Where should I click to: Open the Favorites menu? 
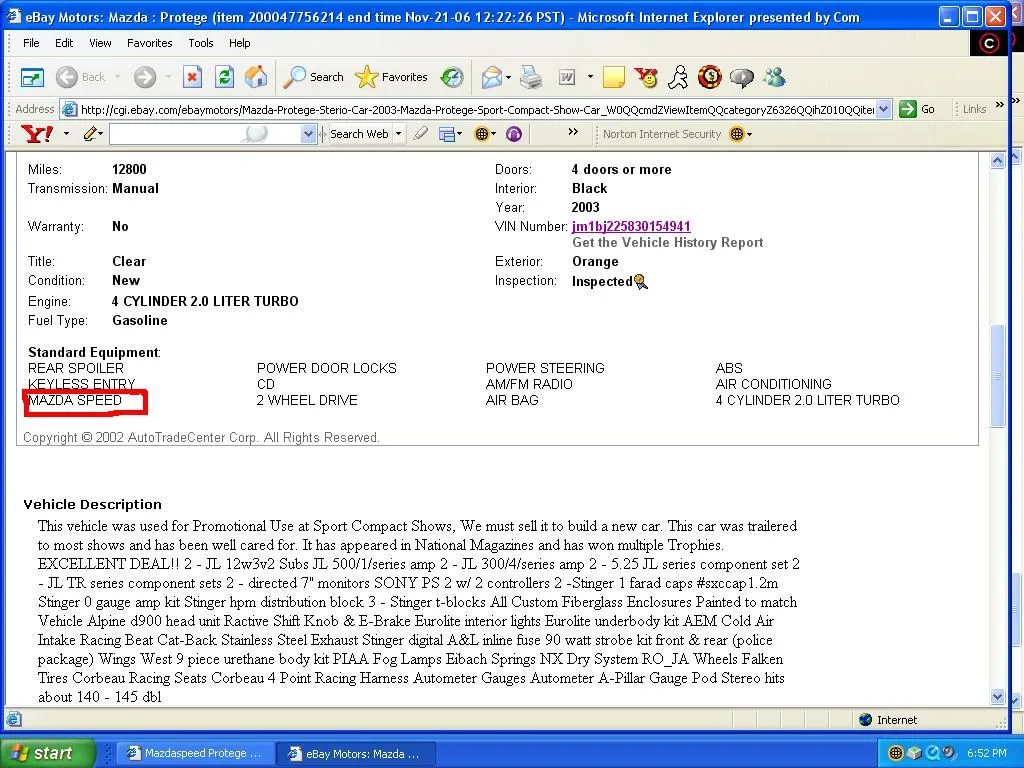pos(149,43)
